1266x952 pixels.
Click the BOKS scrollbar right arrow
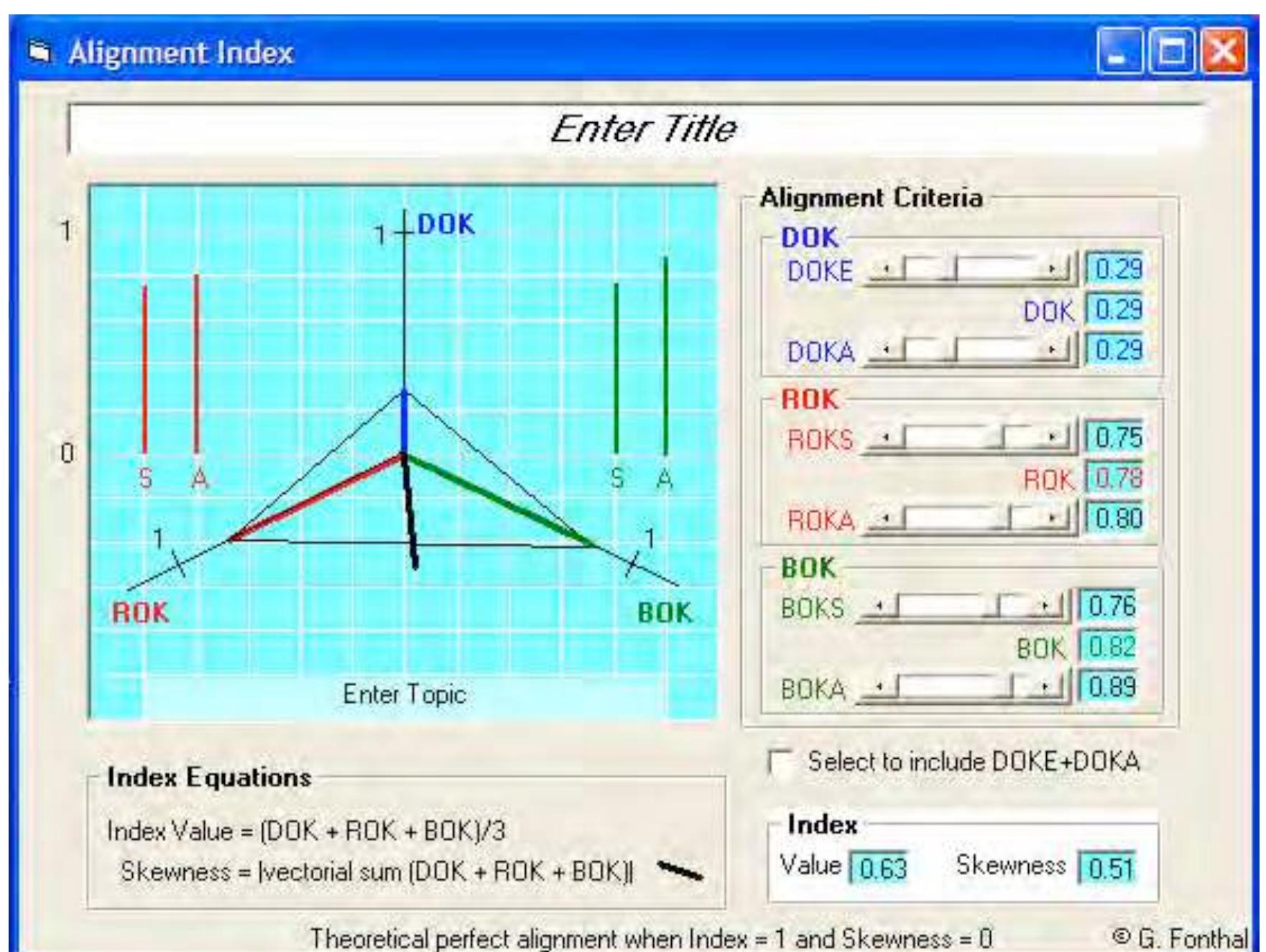1045,607
